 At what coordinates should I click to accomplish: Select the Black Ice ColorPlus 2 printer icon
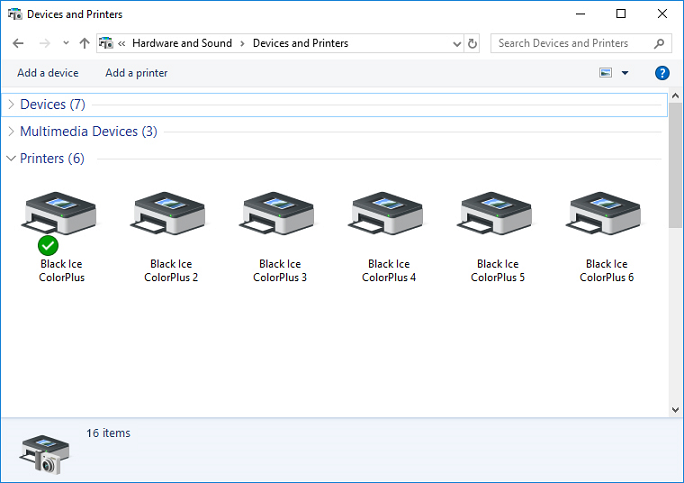point(168,212)
